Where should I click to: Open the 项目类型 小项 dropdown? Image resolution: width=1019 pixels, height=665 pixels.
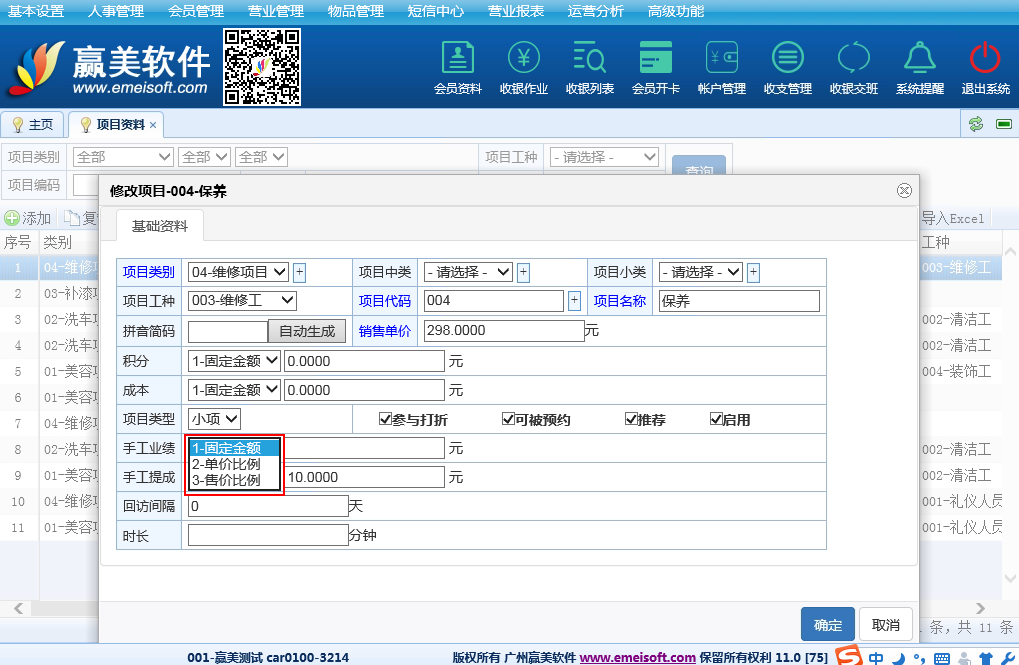tap(214, 419)
